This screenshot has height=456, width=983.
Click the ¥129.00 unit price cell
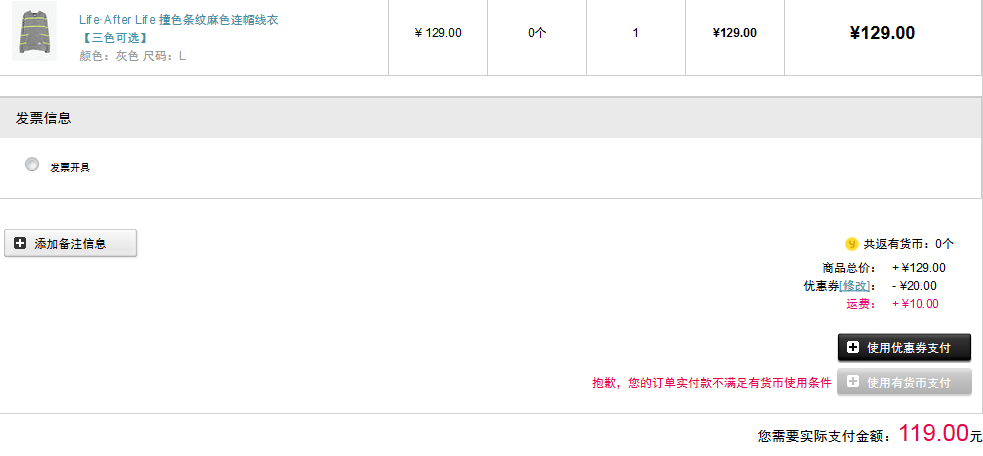(438, 33)
